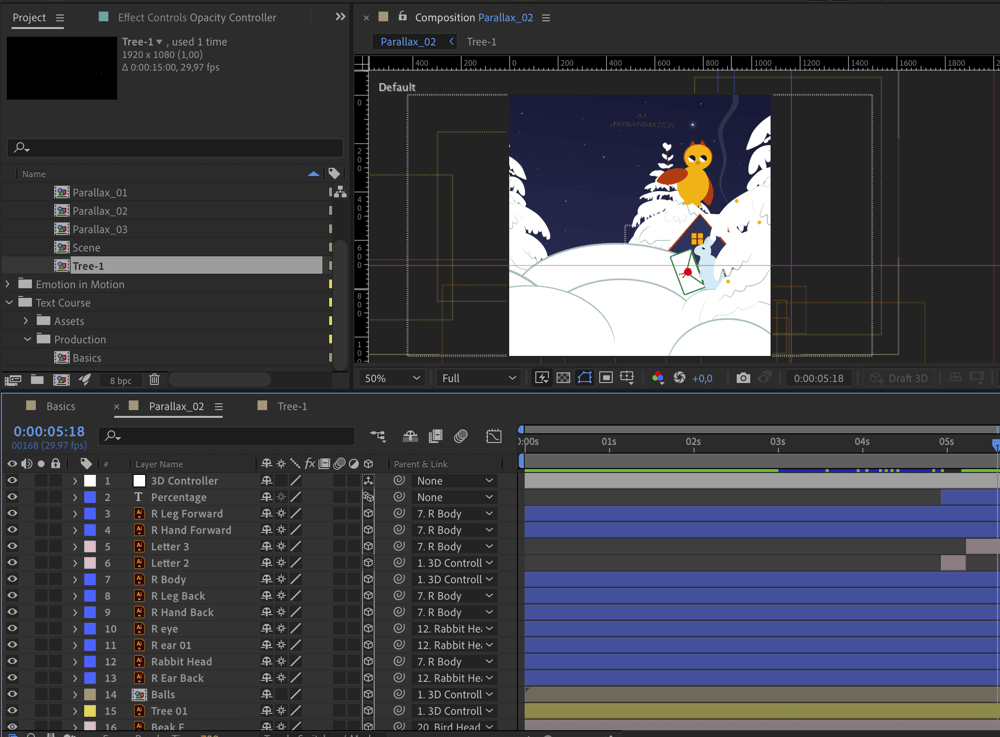Select the Project panel tab
The width and height of the screenshot is (1000, 737).
pyautogui.click(x=29, y=18)
